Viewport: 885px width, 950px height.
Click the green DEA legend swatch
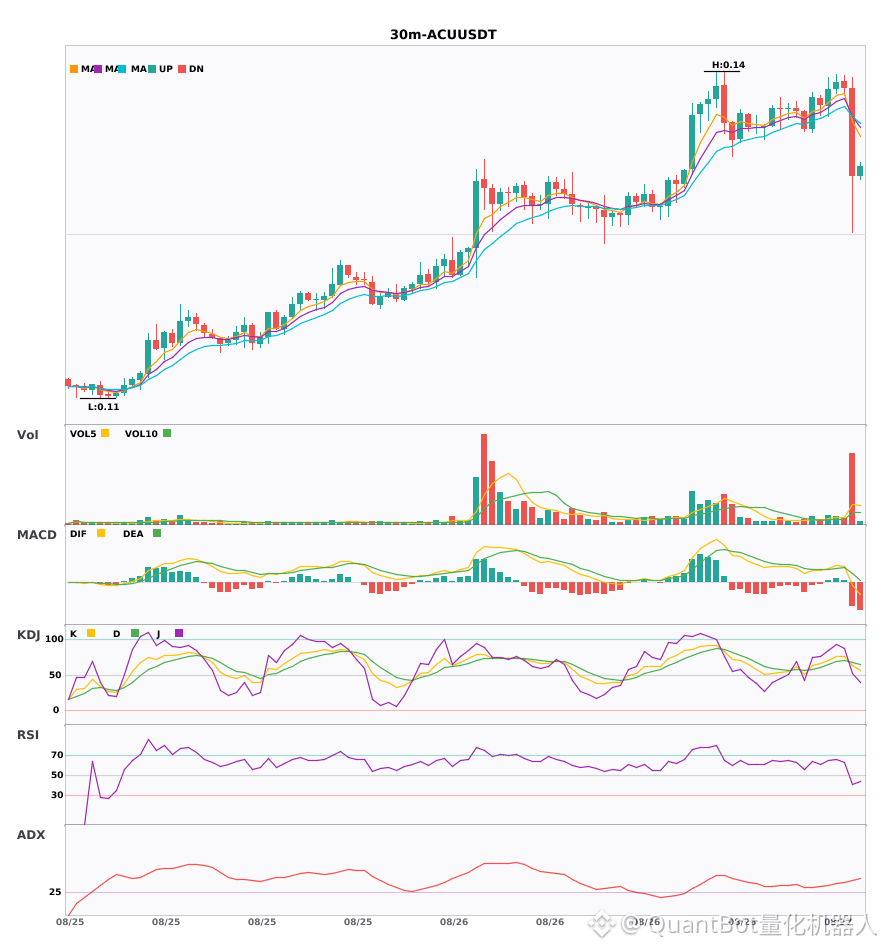(x=157, y=533)
